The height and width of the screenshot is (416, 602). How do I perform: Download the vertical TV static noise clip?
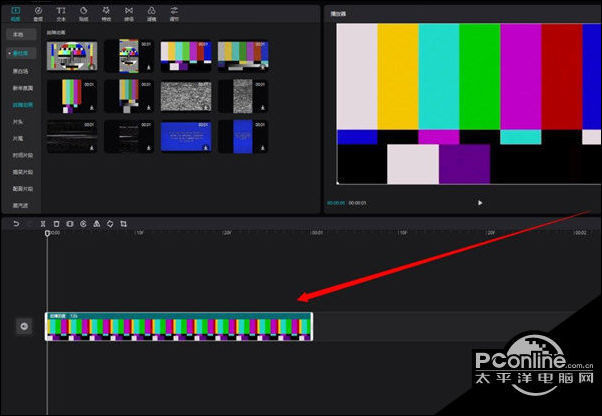click(x=263, y=108)
